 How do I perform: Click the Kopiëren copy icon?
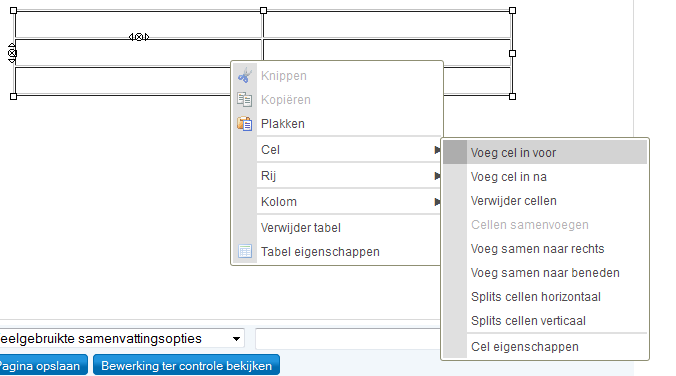tap(244, 100)
